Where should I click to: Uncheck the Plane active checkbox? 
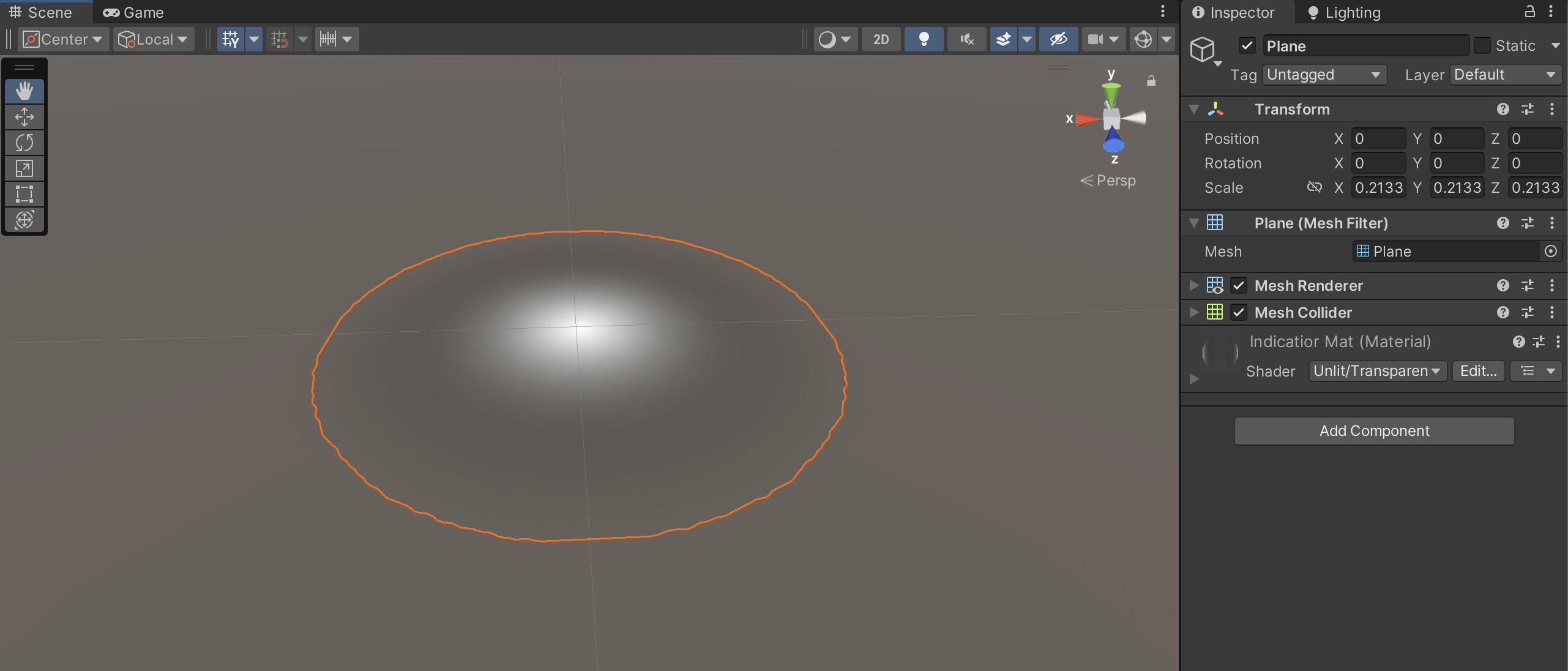click(x=1247, y=46)
